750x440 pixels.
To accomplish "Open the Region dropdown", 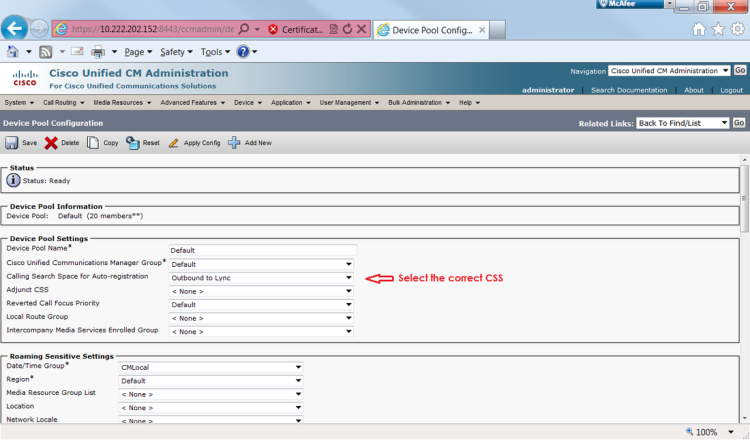I will (x=210, y=381).
